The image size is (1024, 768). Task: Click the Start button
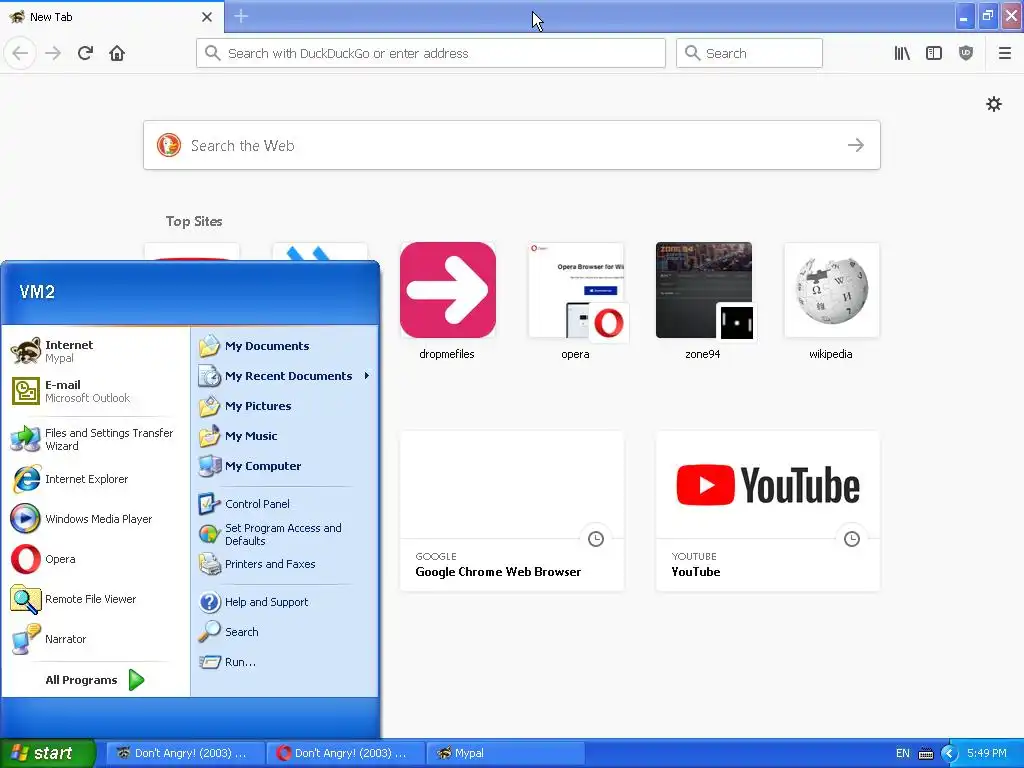48,753
